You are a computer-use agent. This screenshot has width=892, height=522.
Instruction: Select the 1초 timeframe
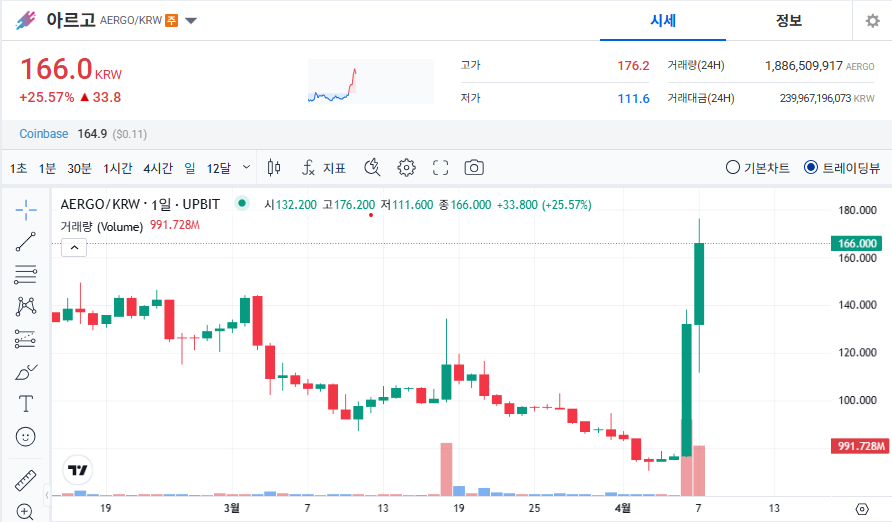18,168
